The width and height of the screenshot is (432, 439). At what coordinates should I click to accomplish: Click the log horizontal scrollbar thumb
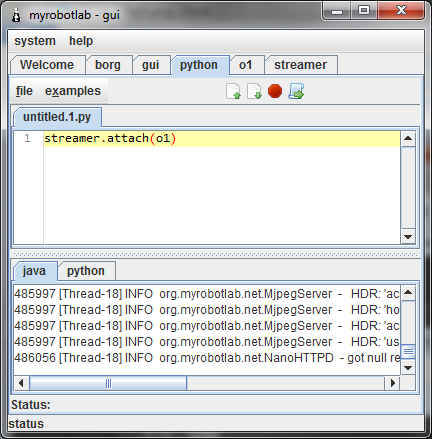click(x=108, y=383)
